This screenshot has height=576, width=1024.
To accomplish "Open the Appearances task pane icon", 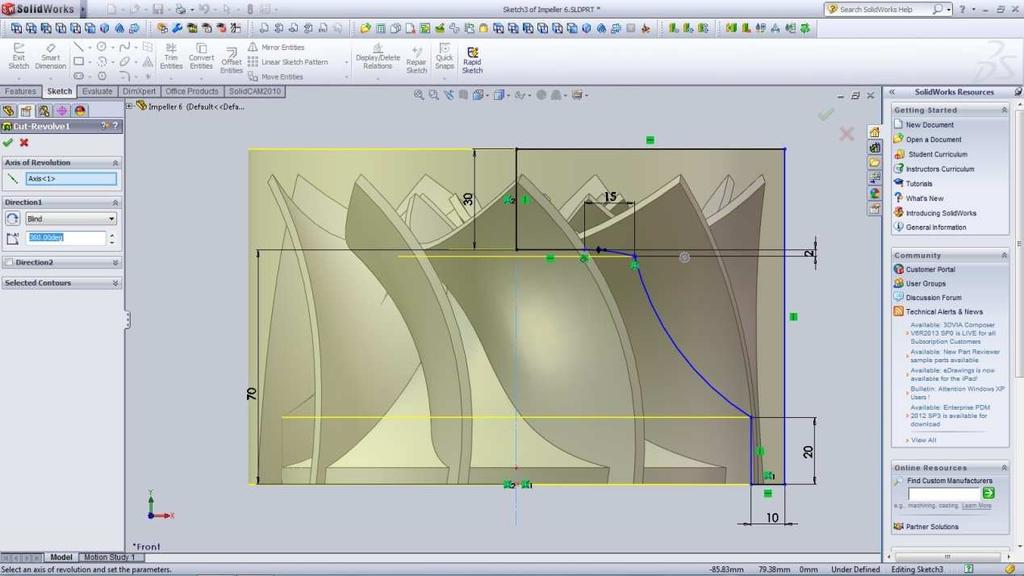I will 874,193.
